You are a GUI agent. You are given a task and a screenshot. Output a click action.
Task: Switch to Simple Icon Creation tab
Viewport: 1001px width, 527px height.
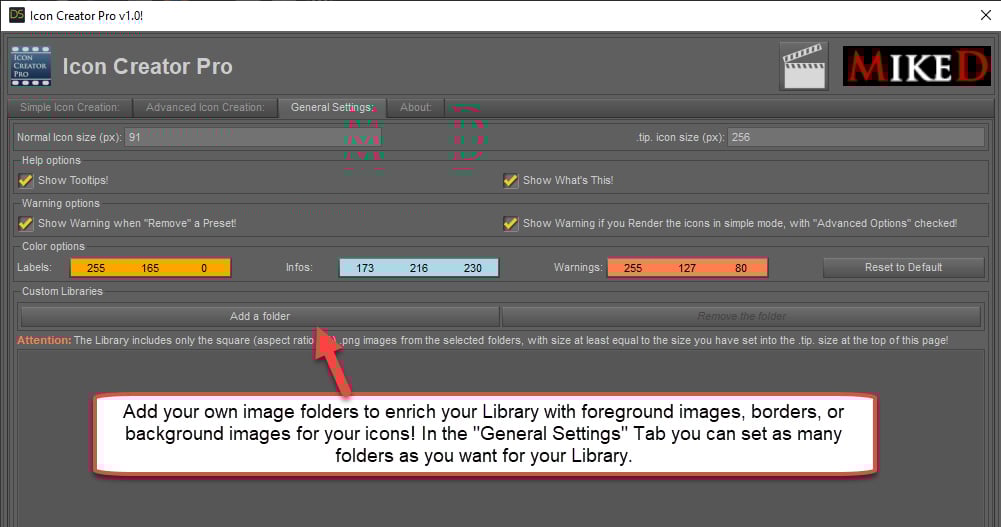click(x=70, y=107)
